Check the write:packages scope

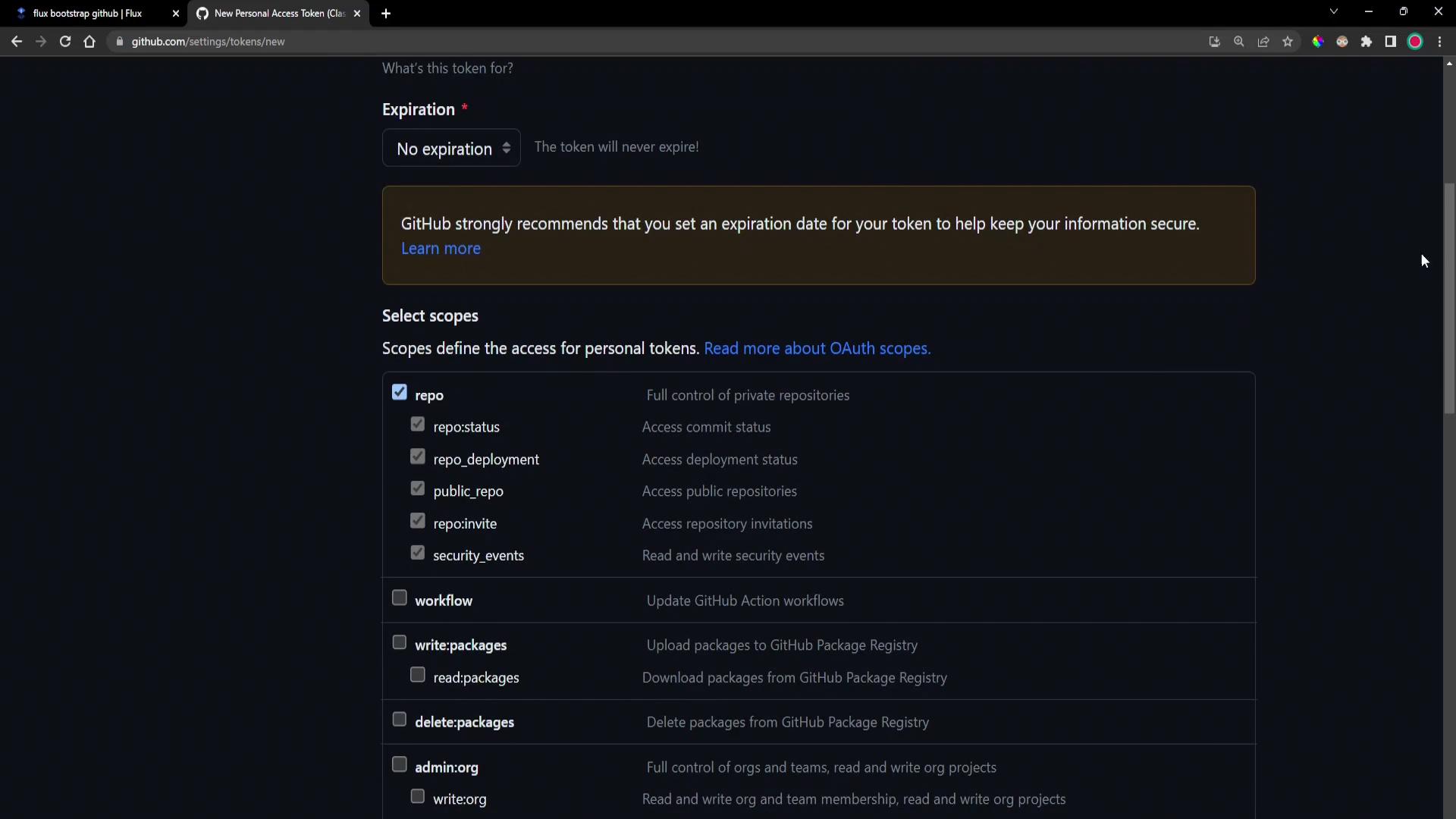coord(400,642)
